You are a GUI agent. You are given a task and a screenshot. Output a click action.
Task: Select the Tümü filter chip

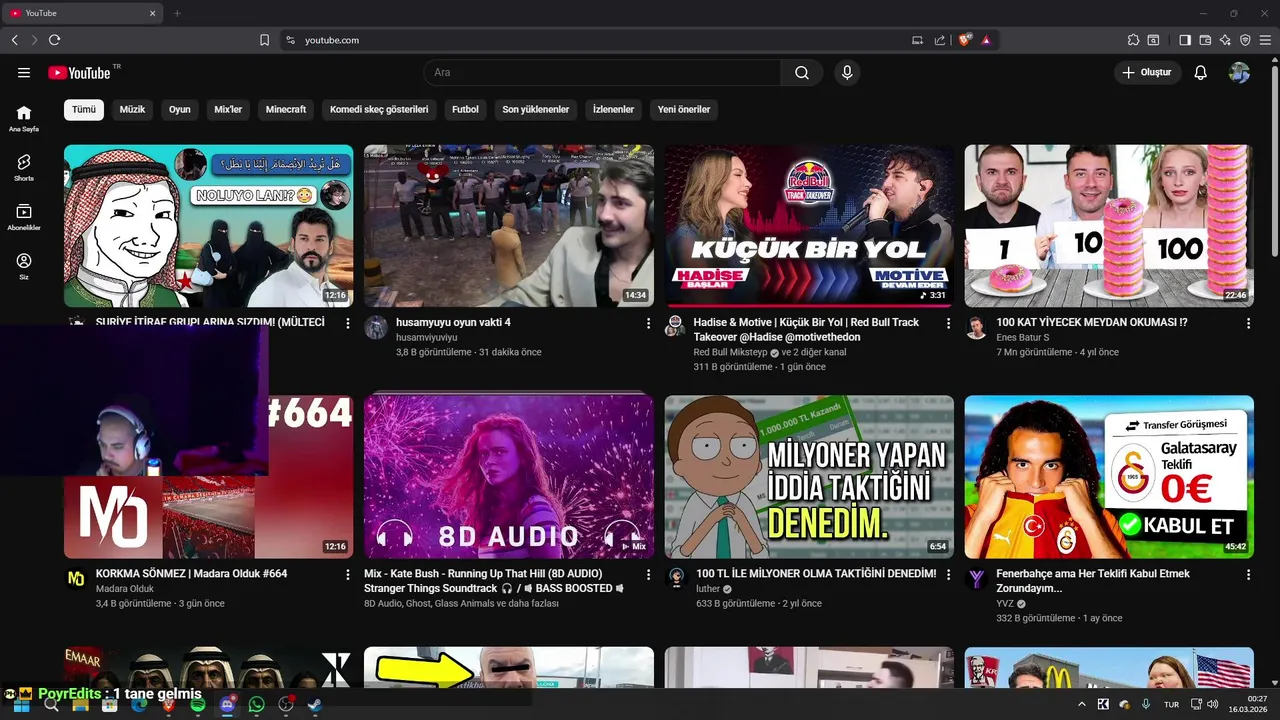tap(84, 109)
